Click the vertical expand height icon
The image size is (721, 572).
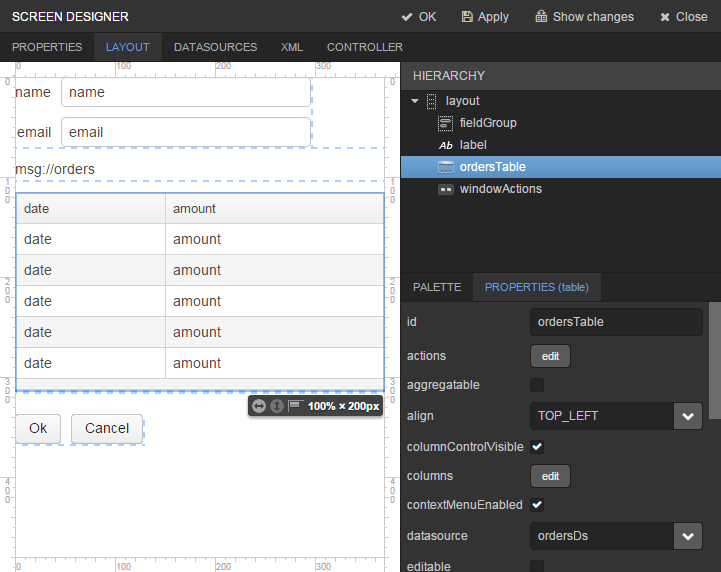click(277, 406)
